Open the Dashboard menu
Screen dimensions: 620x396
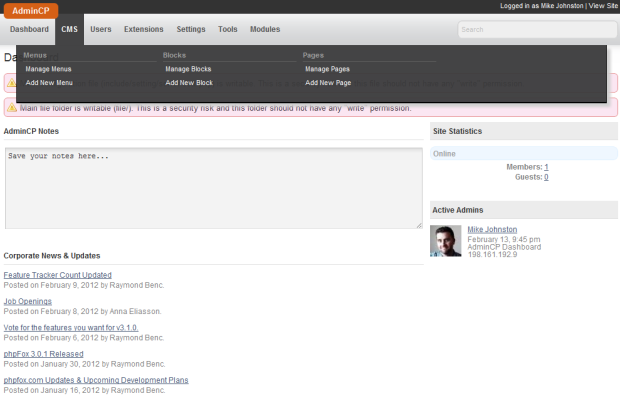click(29, 29)
